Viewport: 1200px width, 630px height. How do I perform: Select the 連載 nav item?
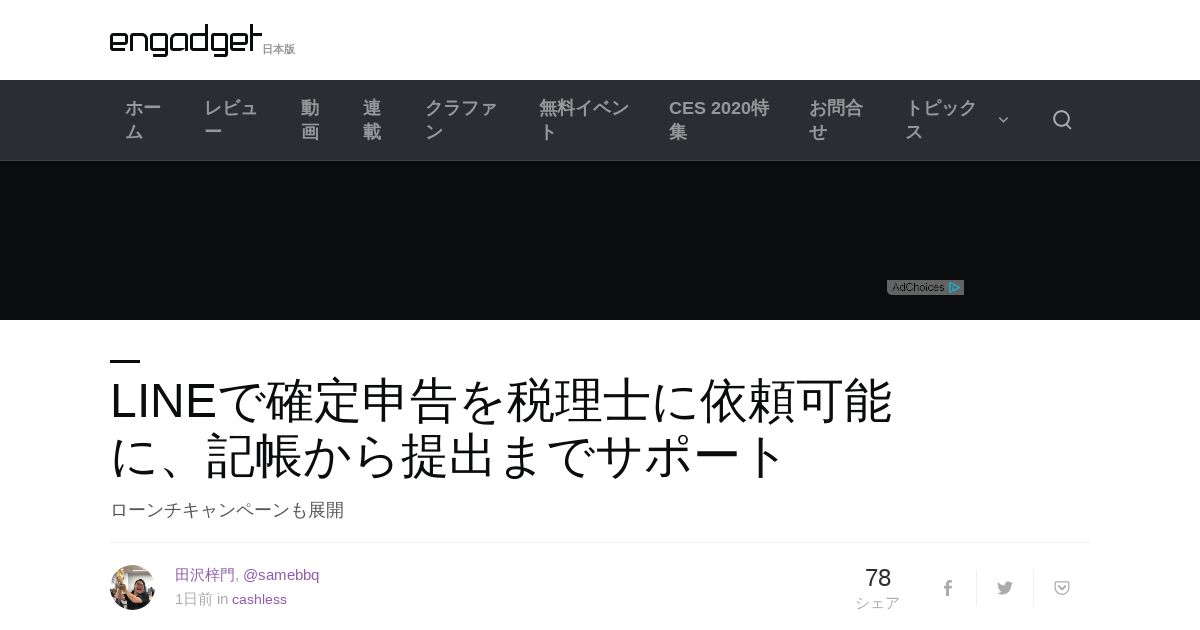(x=372, y=120)
